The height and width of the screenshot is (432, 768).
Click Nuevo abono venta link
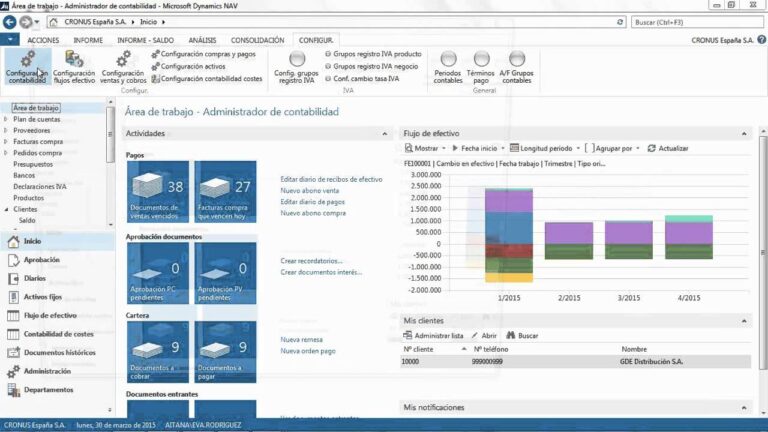(x=310, y=191)
